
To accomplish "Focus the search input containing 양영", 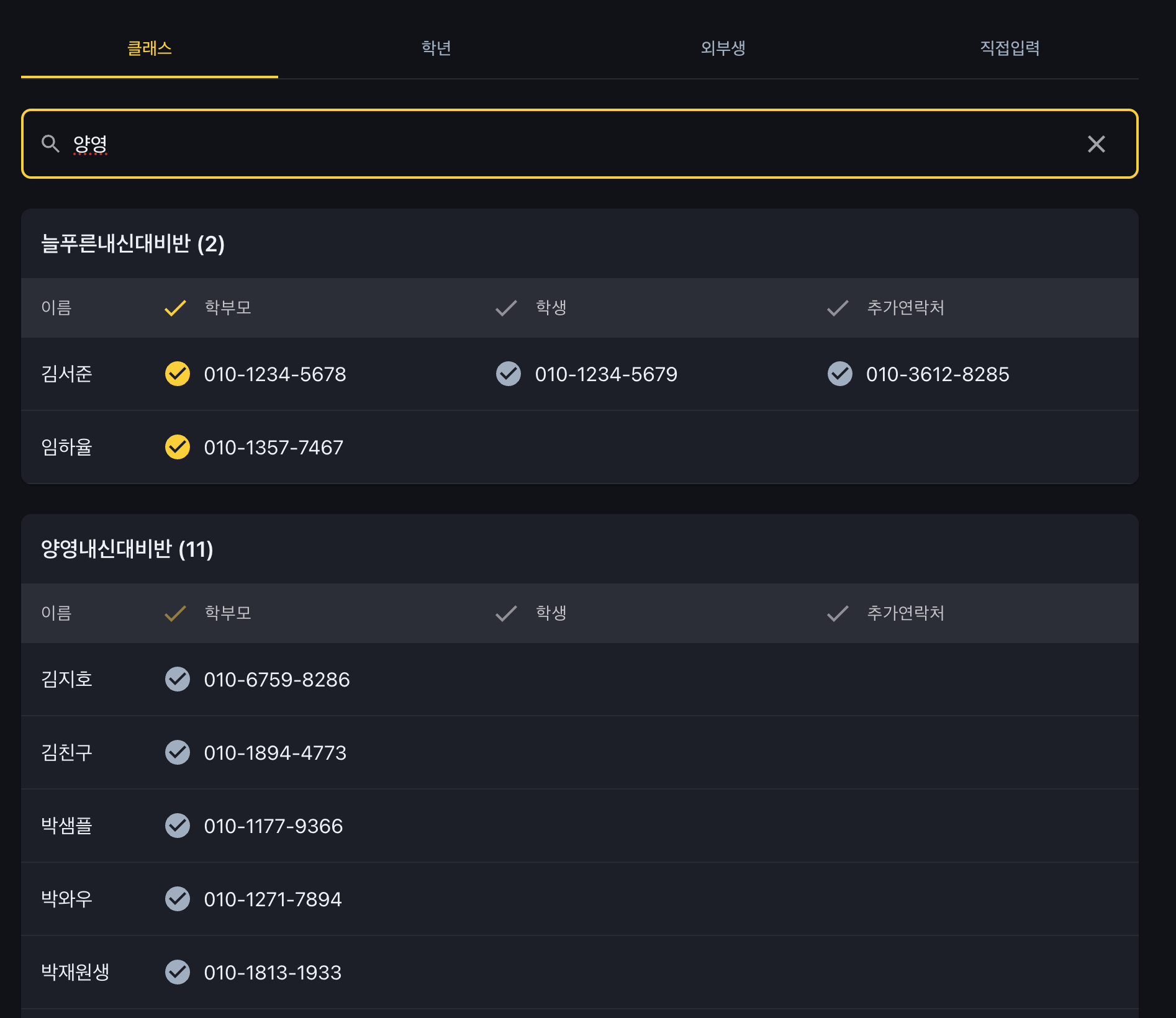I will point(580,144).
